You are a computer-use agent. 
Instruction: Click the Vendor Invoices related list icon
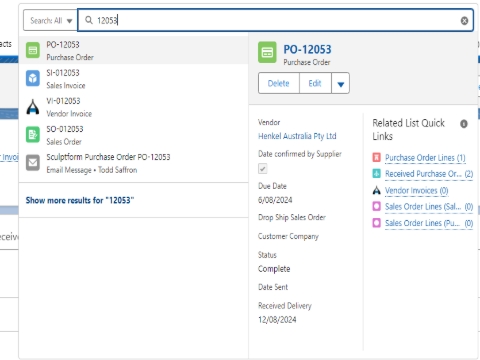[376, 190]
